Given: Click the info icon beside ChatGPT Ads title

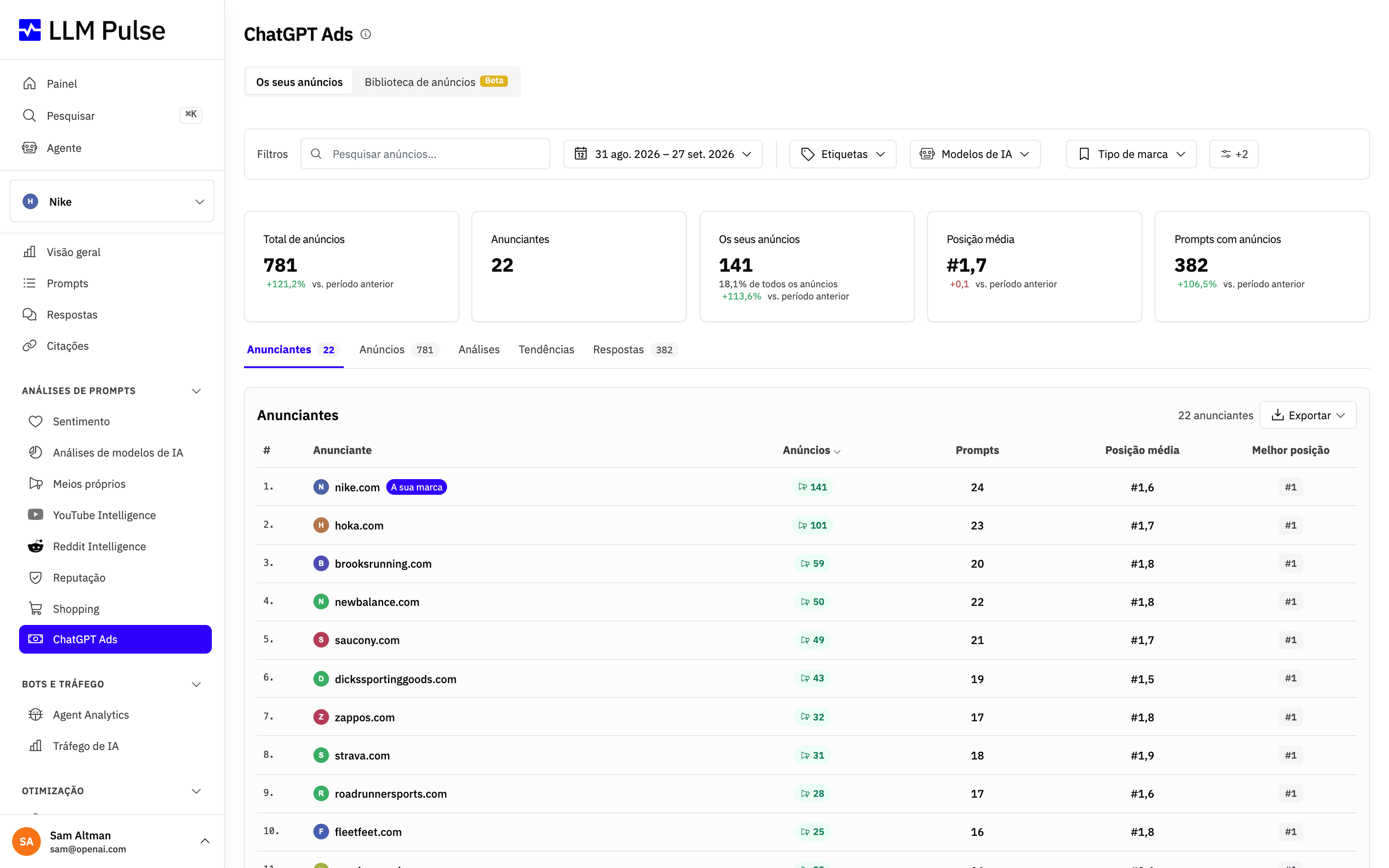Looking at the screenshot, I should [x=365, y=34].
